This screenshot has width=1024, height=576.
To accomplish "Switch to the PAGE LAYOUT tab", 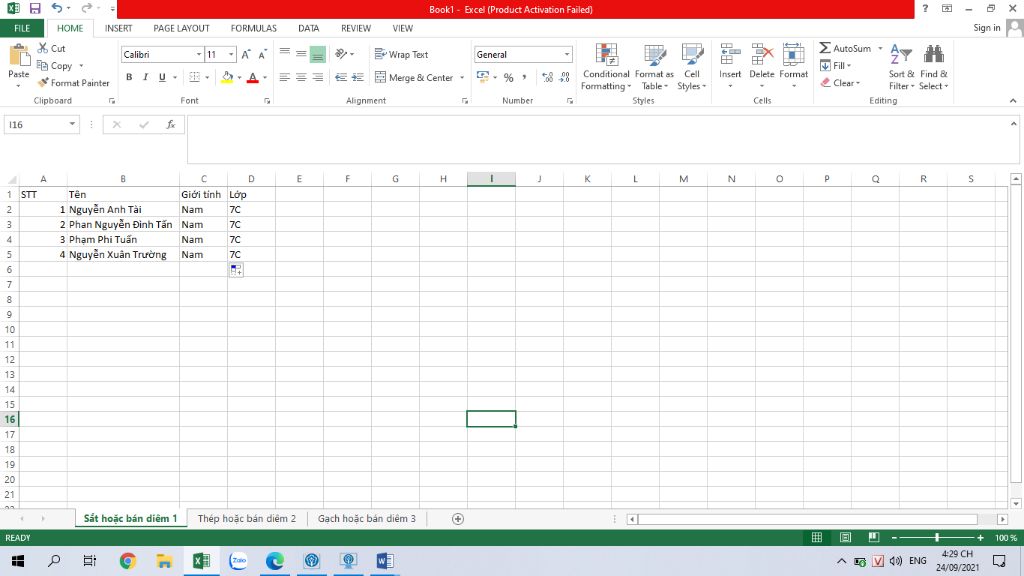I will [x=182, y=28].
